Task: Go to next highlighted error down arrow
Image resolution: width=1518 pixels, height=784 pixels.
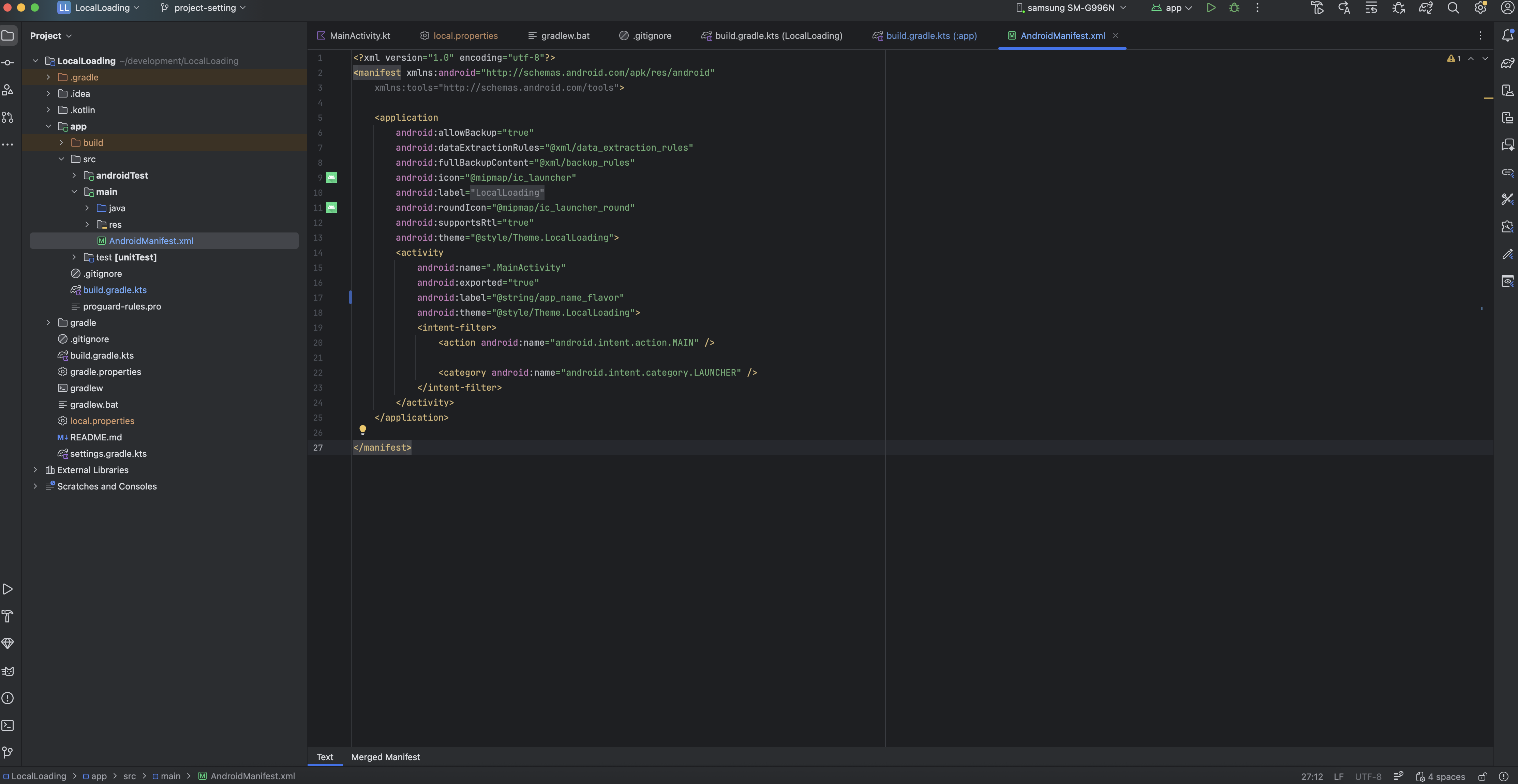Action: 1485,58
